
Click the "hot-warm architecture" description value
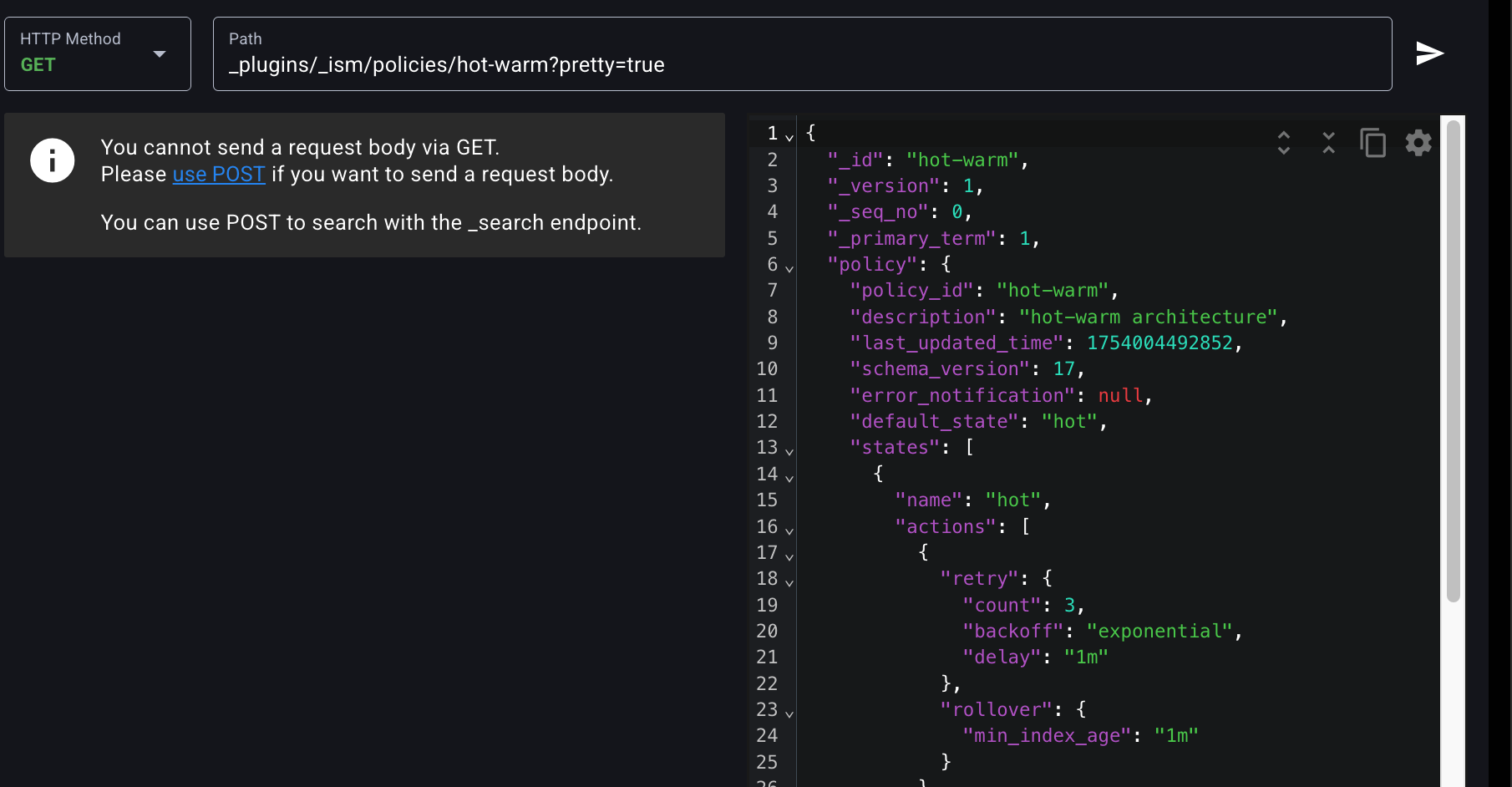click(1148, 317)
